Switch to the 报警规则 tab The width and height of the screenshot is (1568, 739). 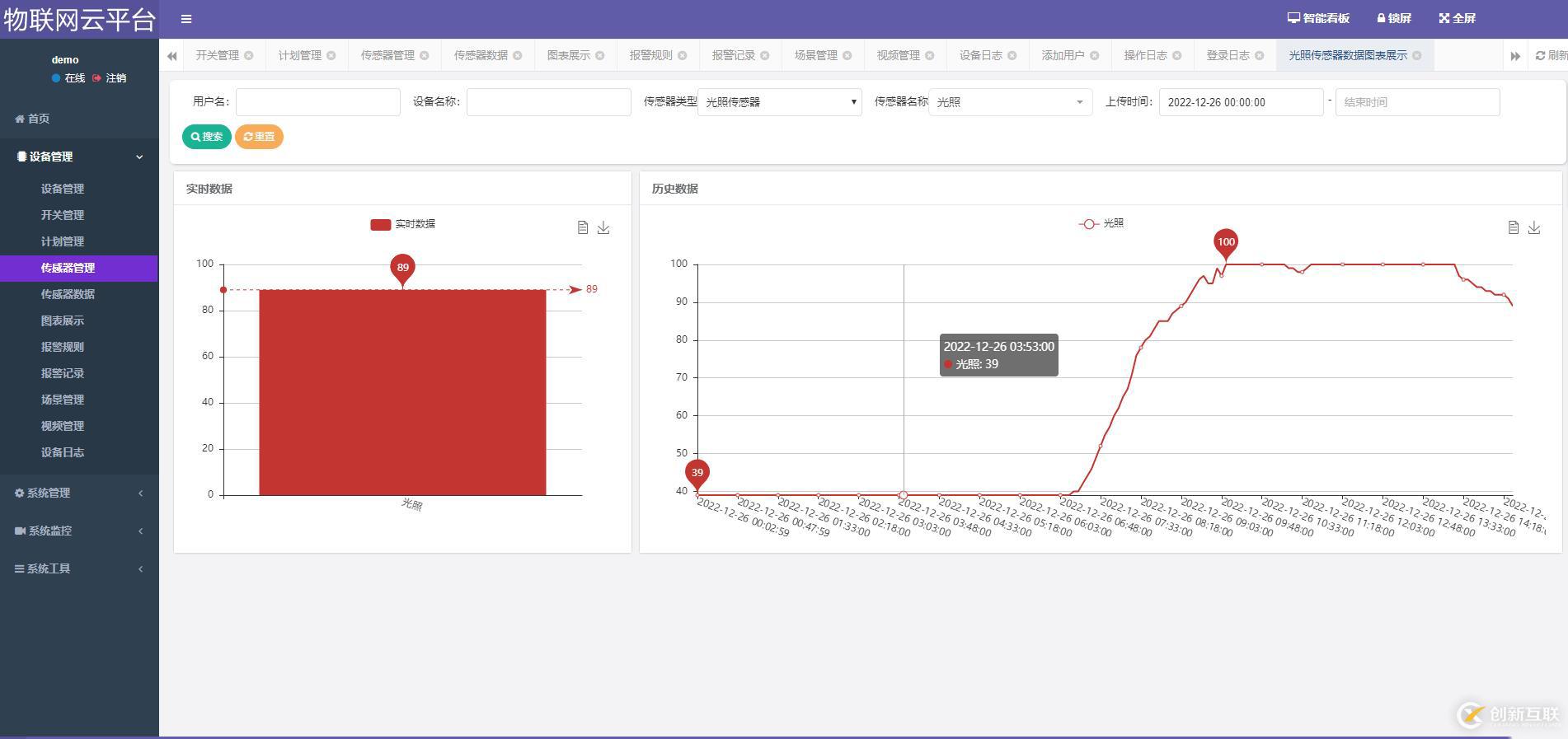point(651,55)
